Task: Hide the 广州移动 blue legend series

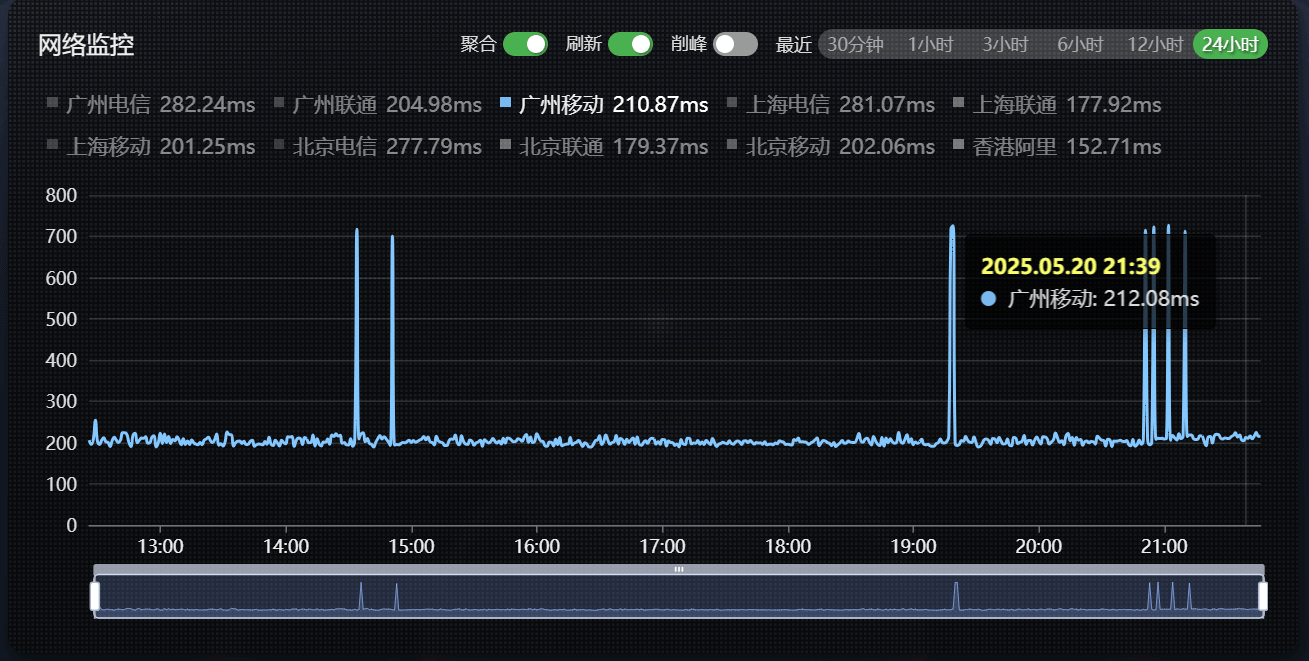Action: [x=603, y=105]
